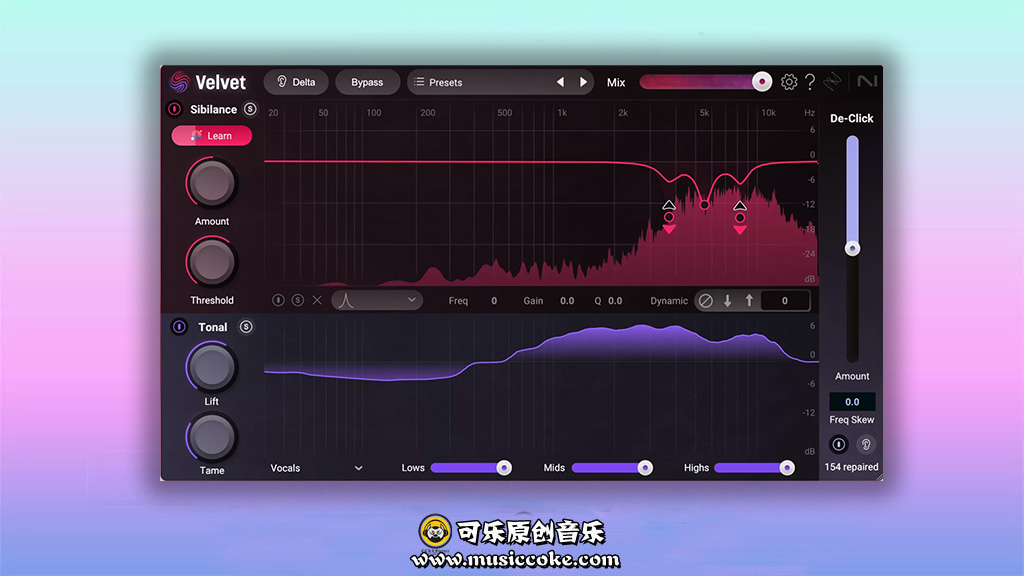The height and width of the screenshot is (576, 1024).
Task: Open the band filter shape dropdown
Action: [377, 300]
